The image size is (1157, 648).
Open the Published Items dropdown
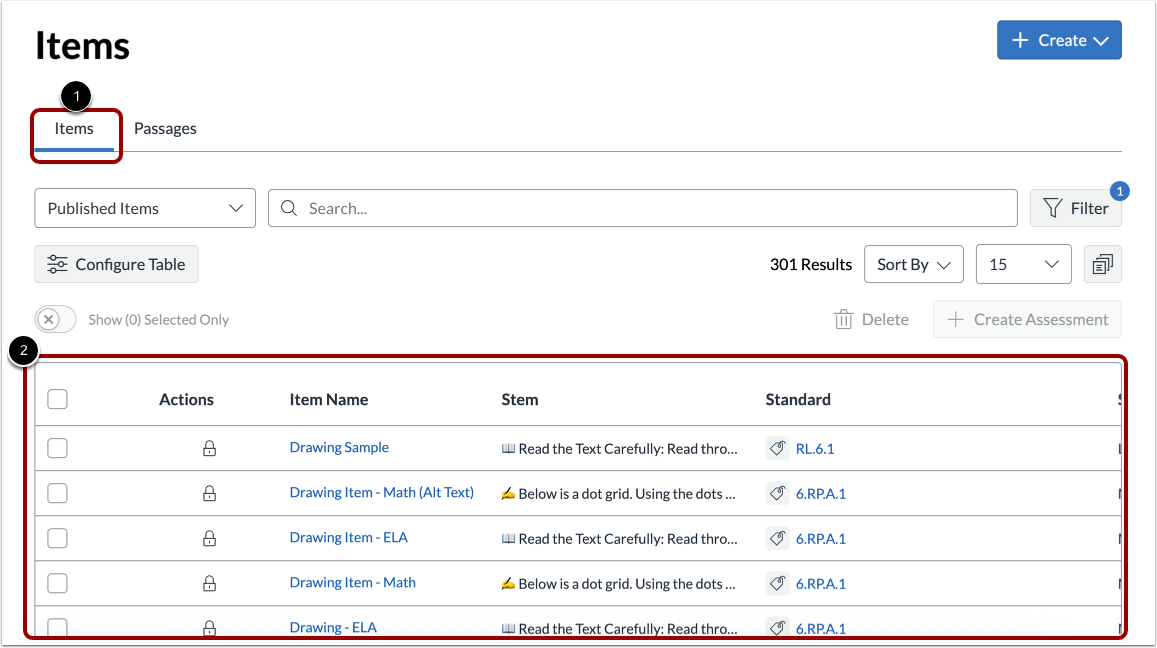point(145,208)
